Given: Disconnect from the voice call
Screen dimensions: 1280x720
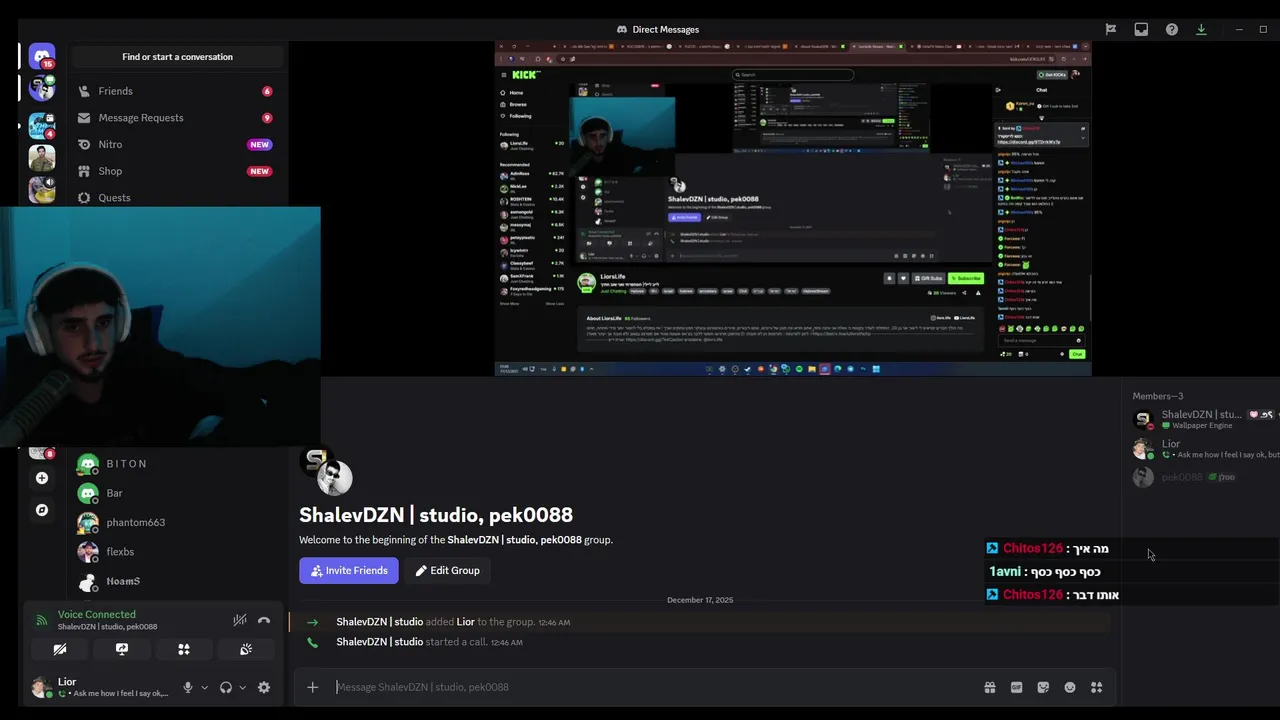Looking at the screenshot, I should 264,621.
